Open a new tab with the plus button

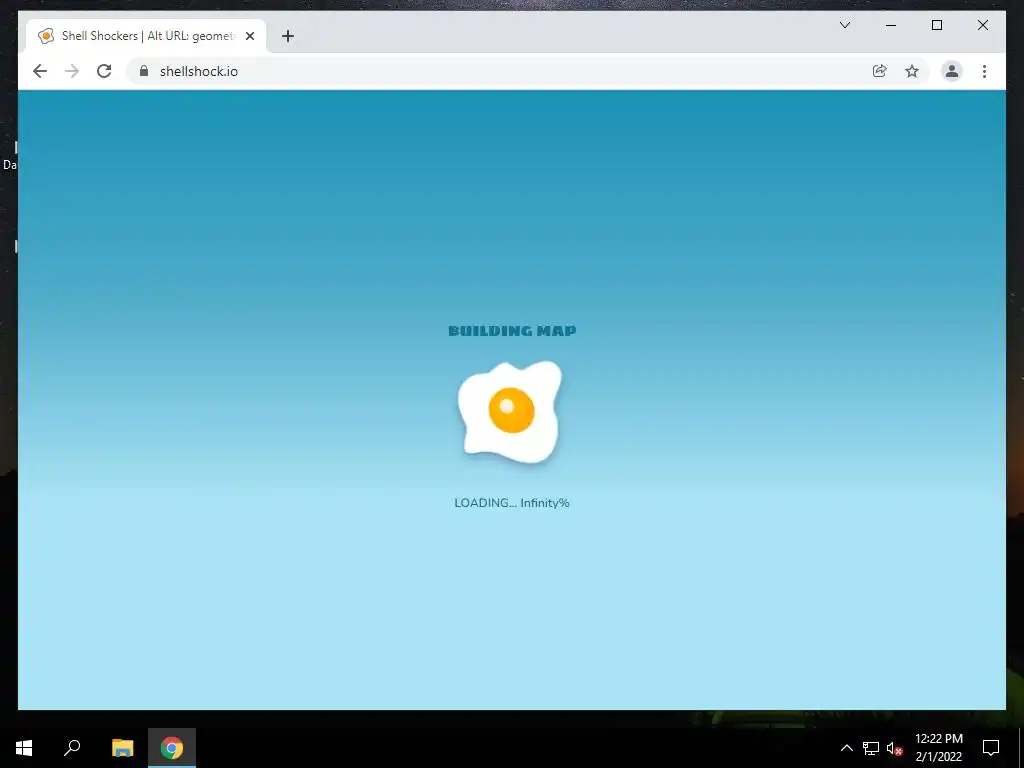click(x=288, y=36)
